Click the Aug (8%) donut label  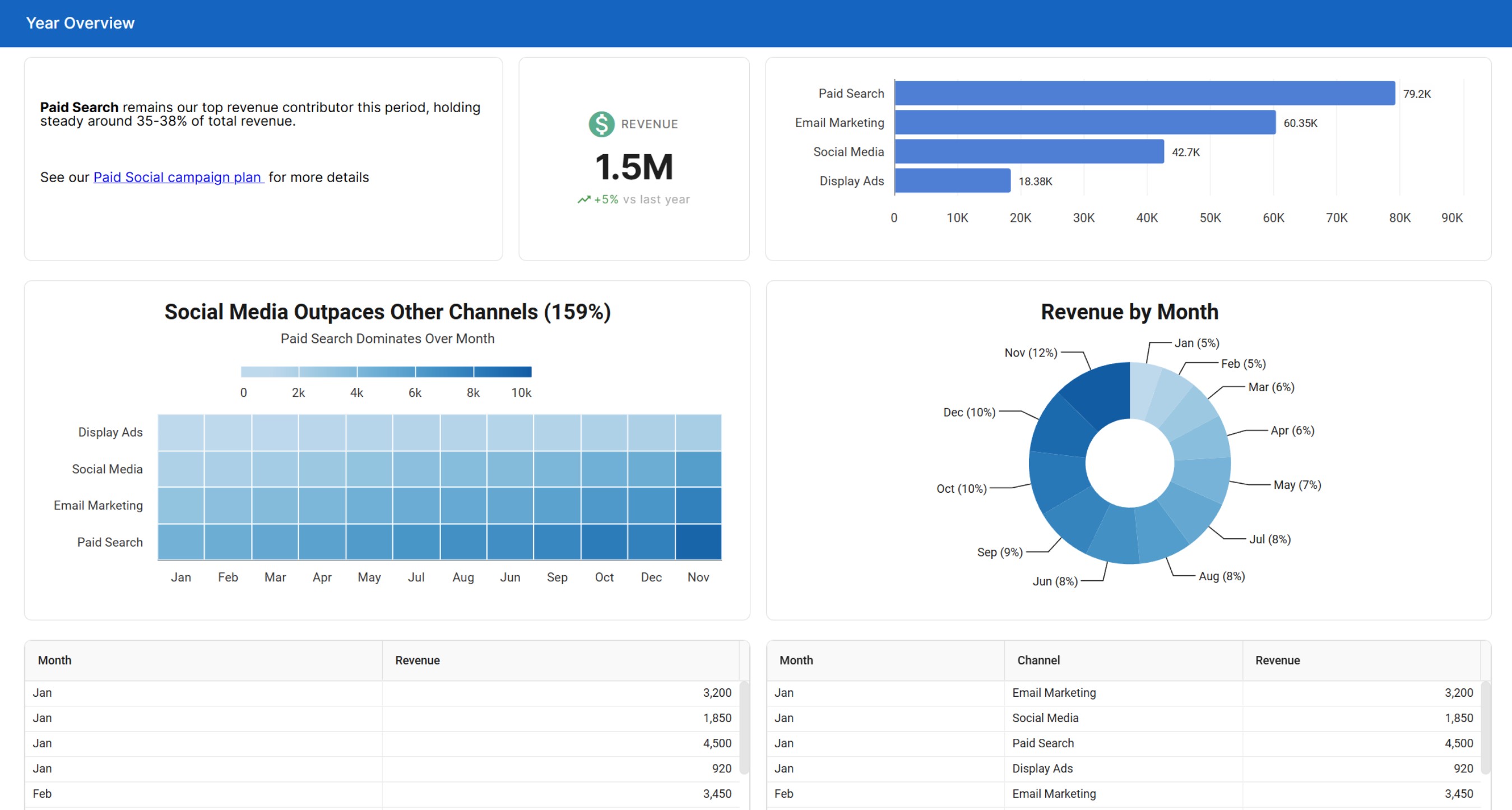[1222, 576]
